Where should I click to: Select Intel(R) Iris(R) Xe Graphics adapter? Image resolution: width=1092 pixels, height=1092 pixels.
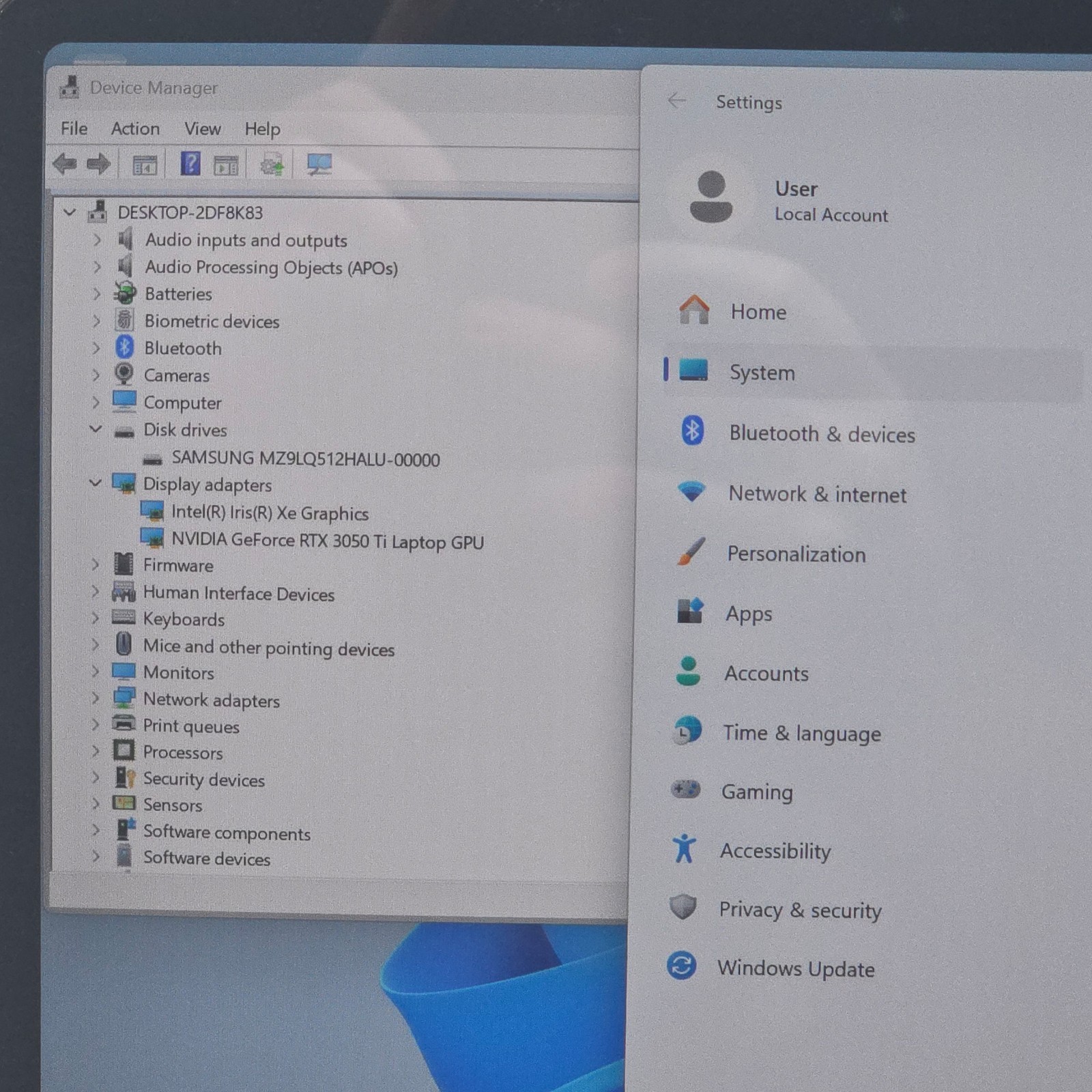[270, 513]
